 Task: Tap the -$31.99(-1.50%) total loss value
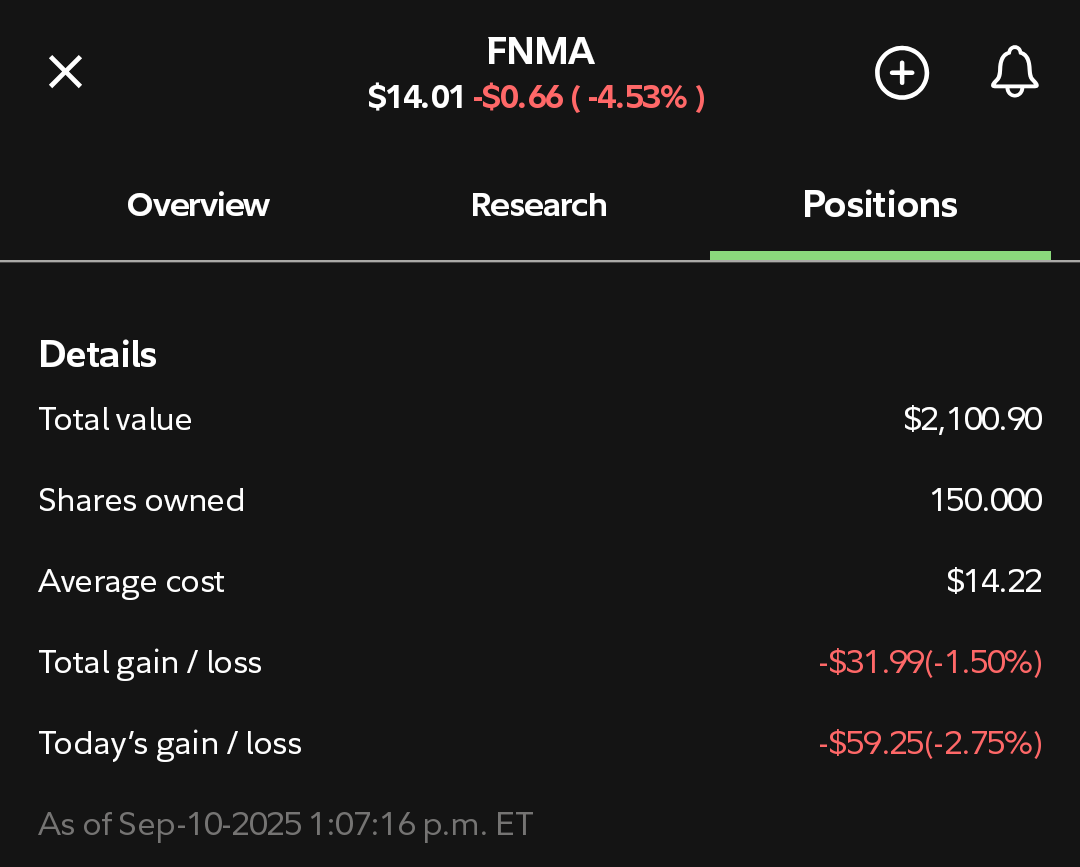[931, 662]
